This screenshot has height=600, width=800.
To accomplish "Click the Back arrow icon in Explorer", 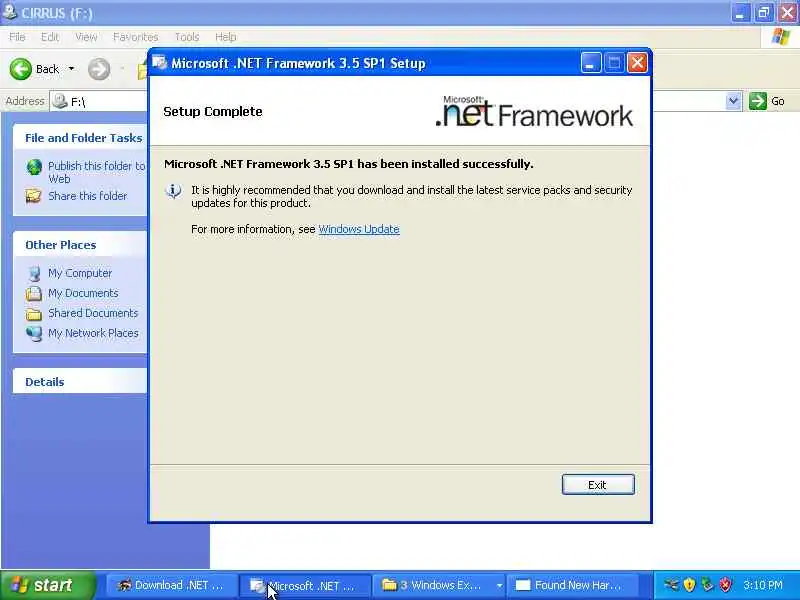I will (20, 69).
